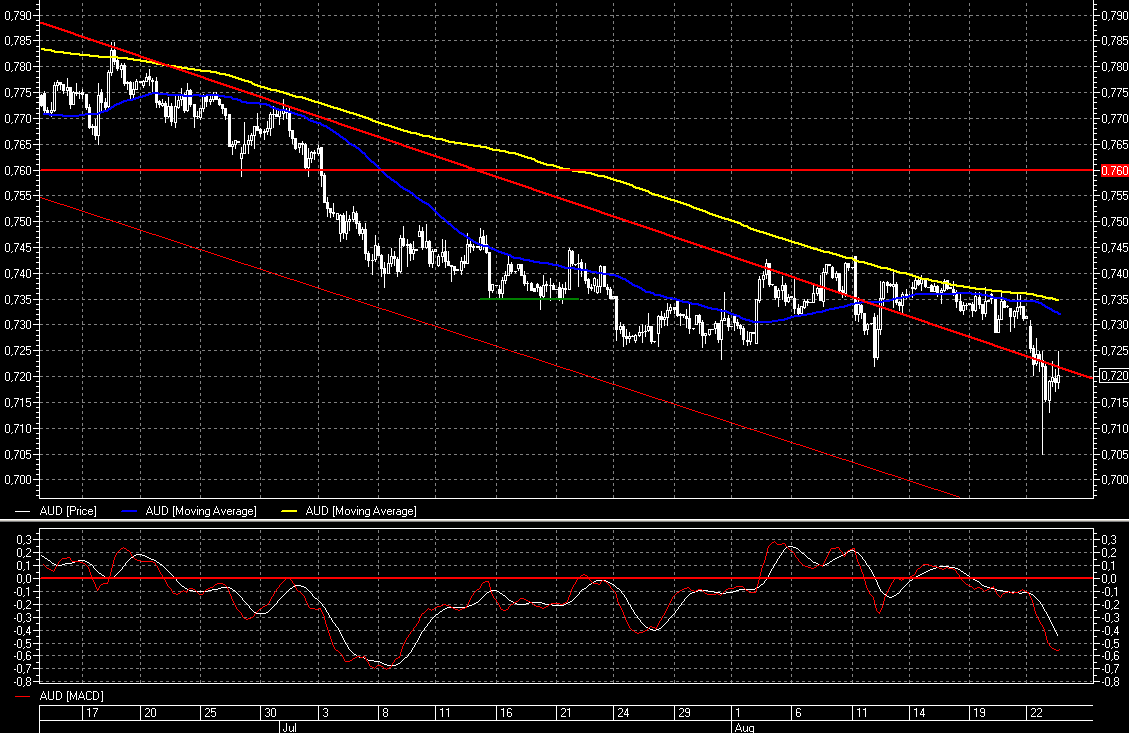Viewport: 1129px width, 733px height.
Task: Select the AUD [MACD] legend label
Action: pyautogui.click(x=71, y=695)
